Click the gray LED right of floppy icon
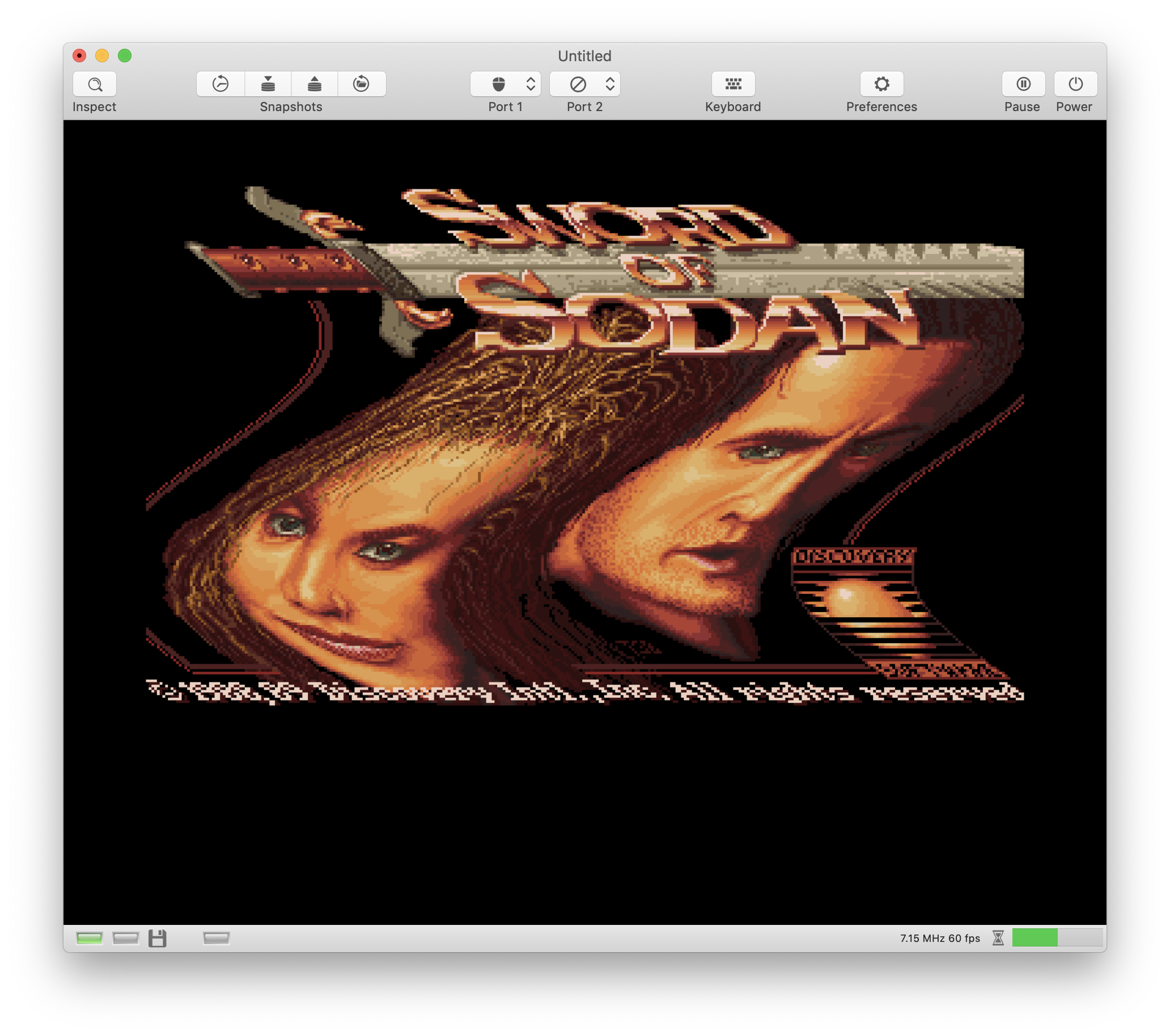The width and height of the screenshot is (1170, 1036). 217,938
